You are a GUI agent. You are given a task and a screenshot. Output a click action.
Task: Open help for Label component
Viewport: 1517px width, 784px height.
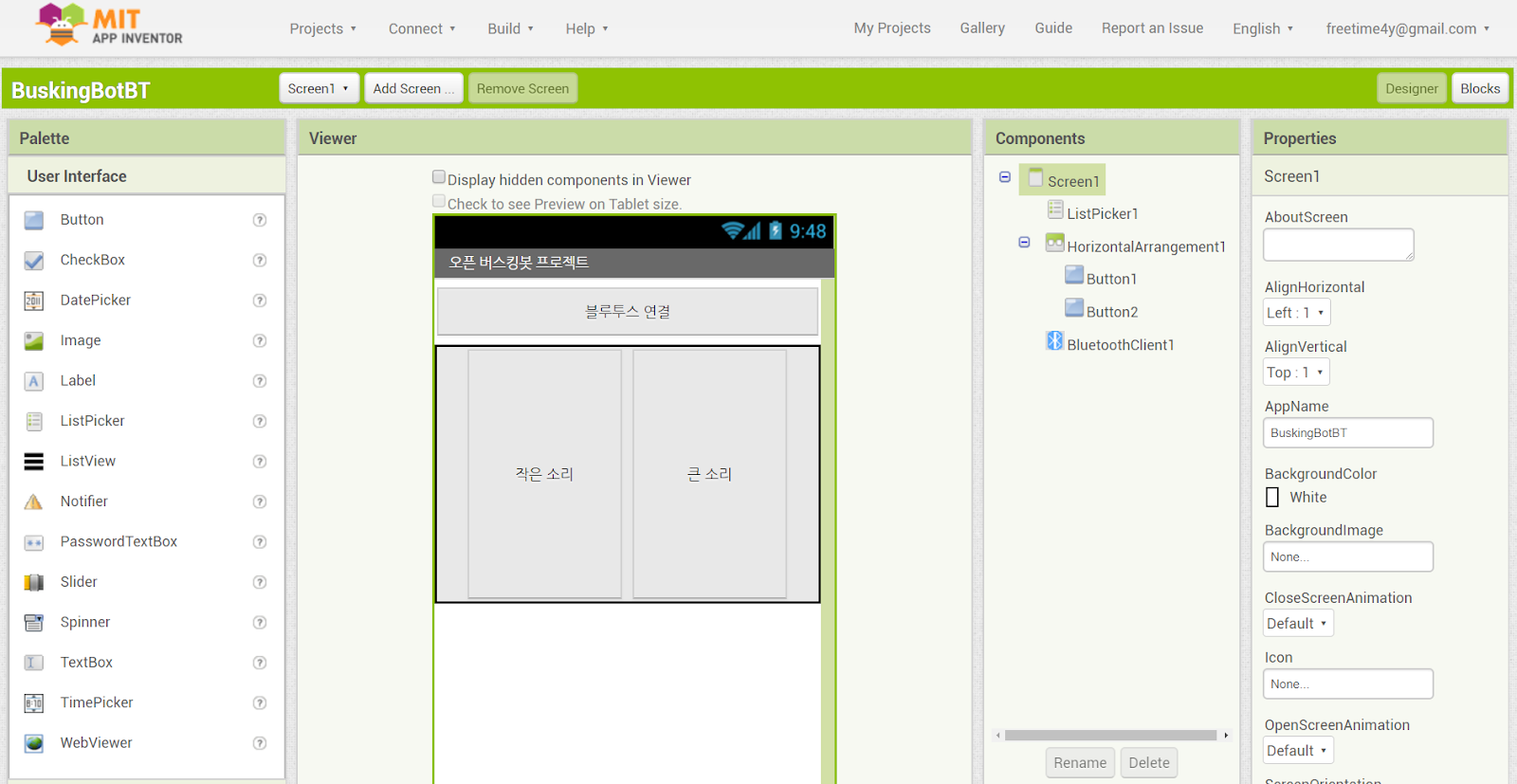pyautogui.click(x=260, y=381)
